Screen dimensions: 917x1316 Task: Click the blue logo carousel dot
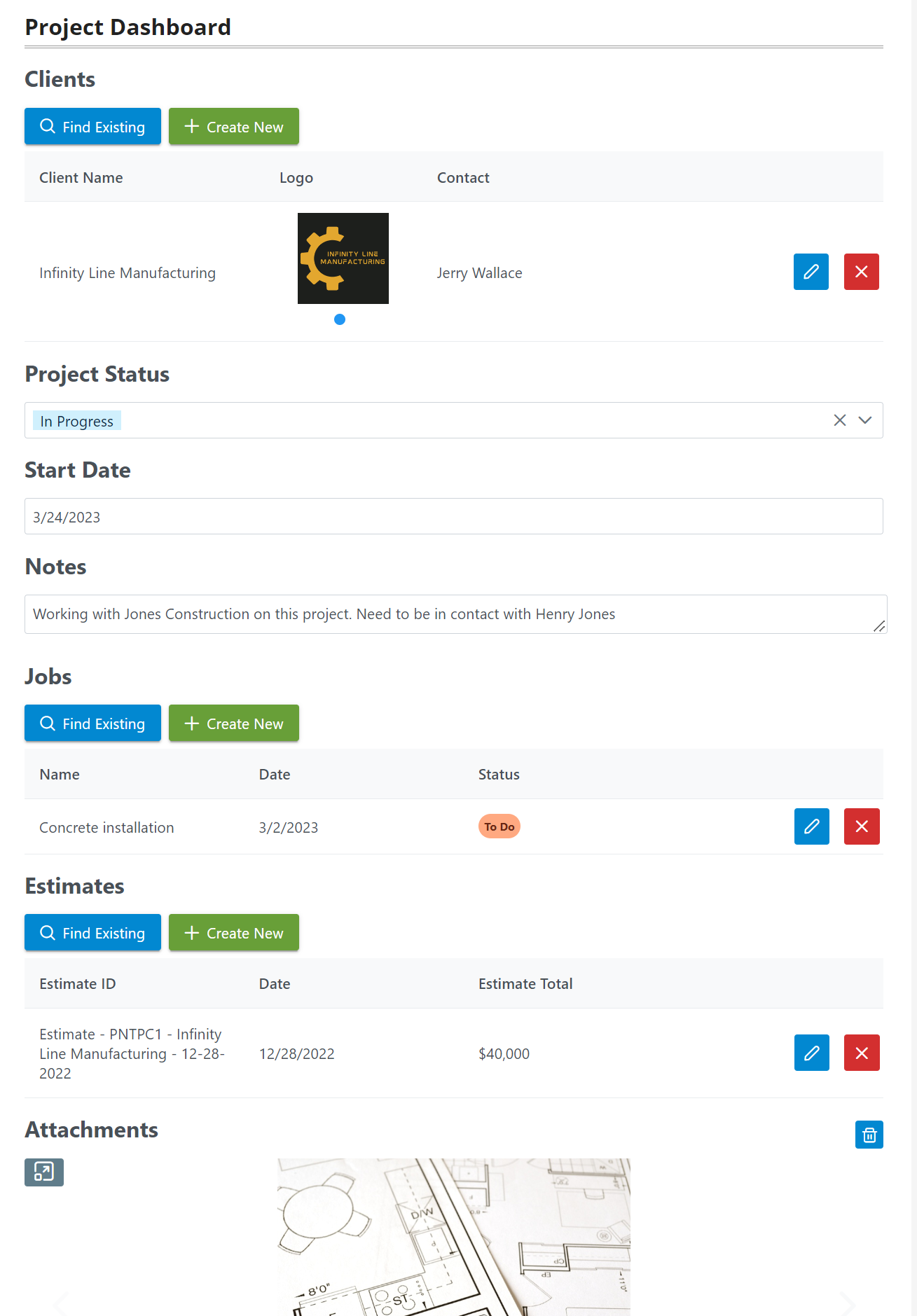[340, 319]
